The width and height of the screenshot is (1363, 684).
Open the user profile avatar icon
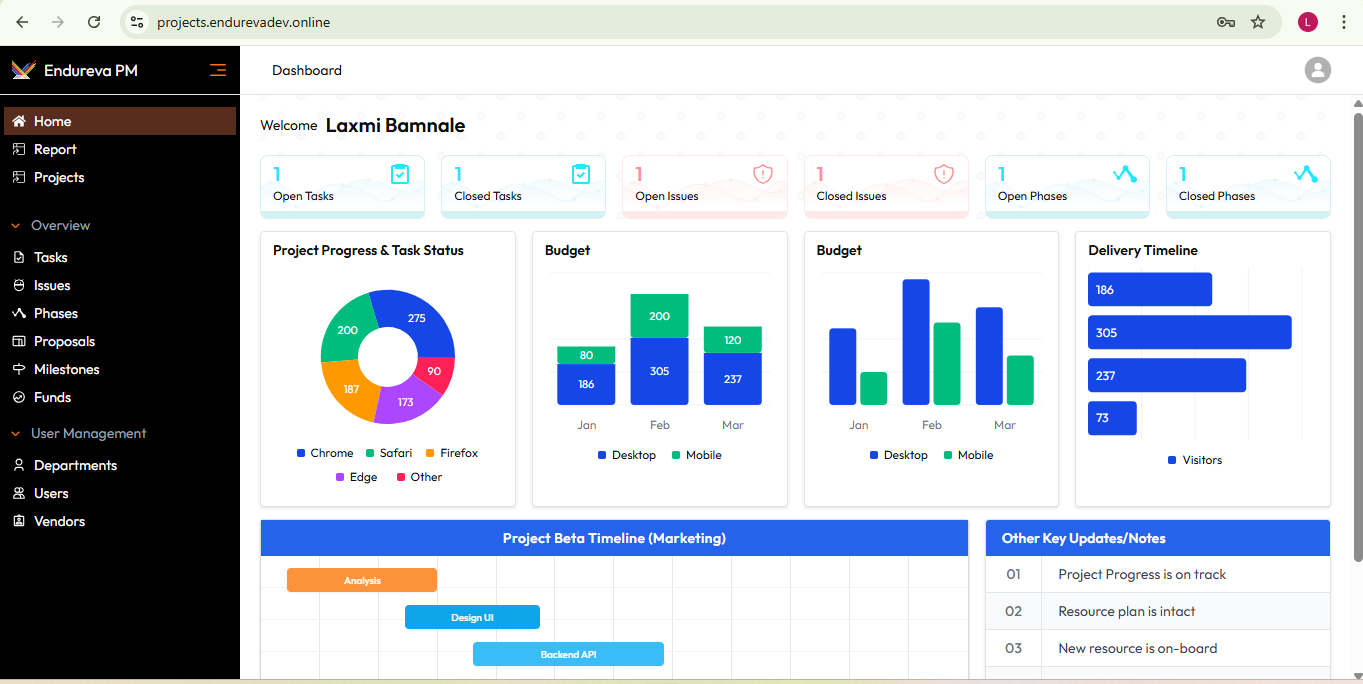tap(1317, 70)
